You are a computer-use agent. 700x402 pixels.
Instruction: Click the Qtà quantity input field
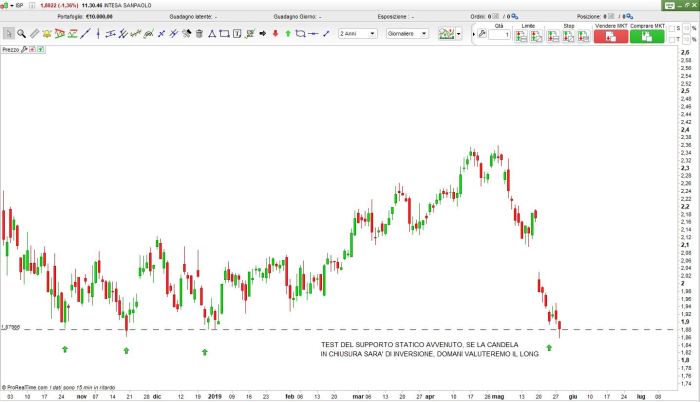[499, 36]
